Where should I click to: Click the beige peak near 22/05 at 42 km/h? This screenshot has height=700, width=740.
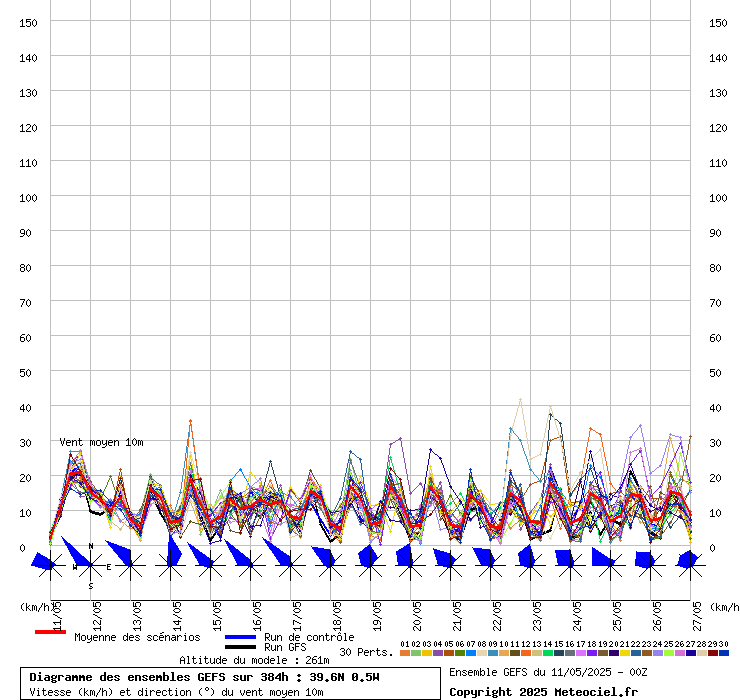pos(520,400)
